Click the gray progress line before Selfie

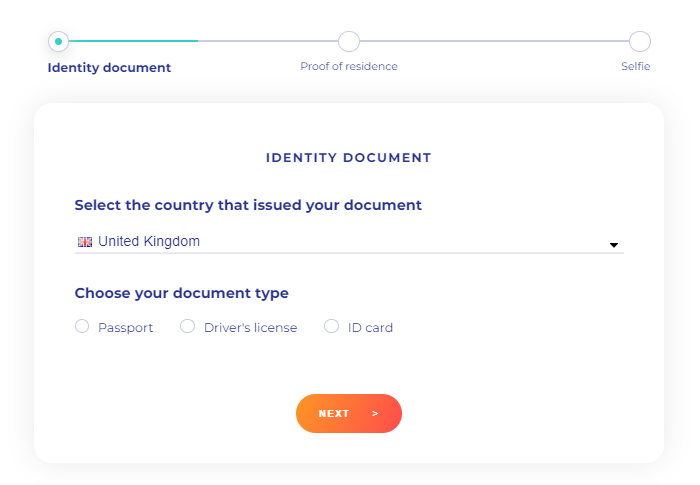(x=494, y=41)
